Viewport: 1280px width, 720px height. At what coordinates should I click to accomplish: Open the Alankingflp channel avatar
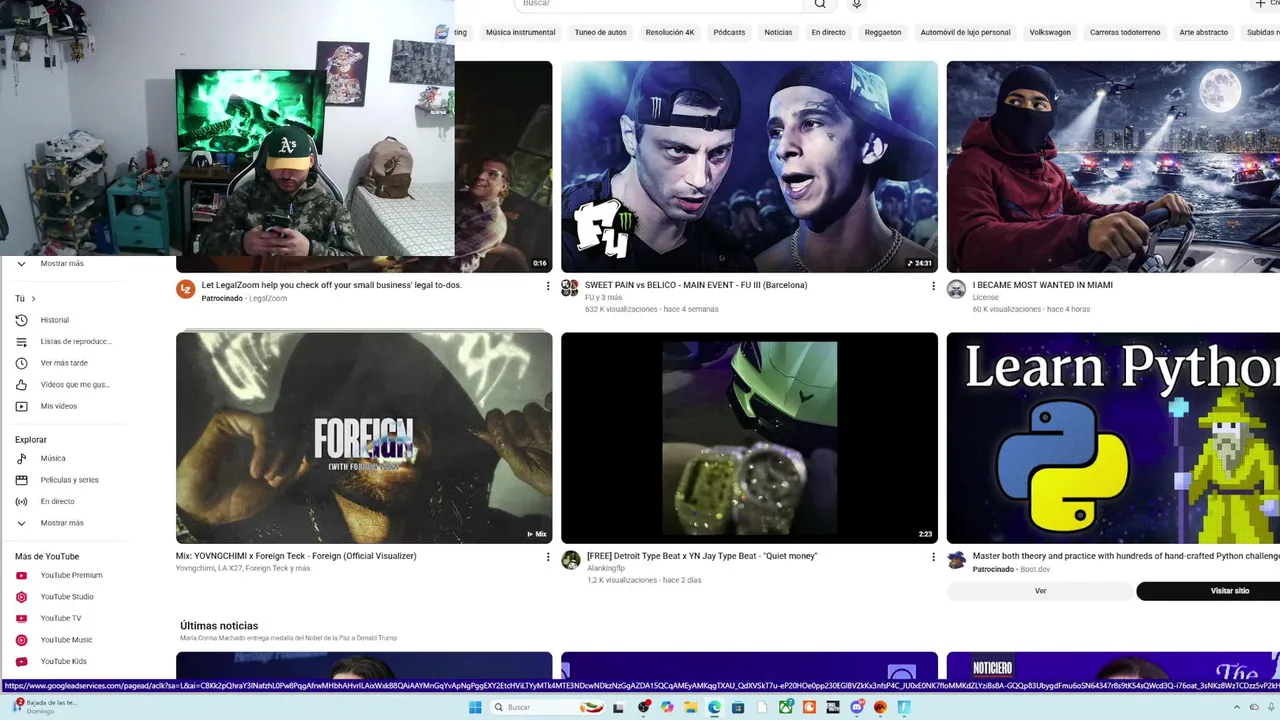[570, 560]
